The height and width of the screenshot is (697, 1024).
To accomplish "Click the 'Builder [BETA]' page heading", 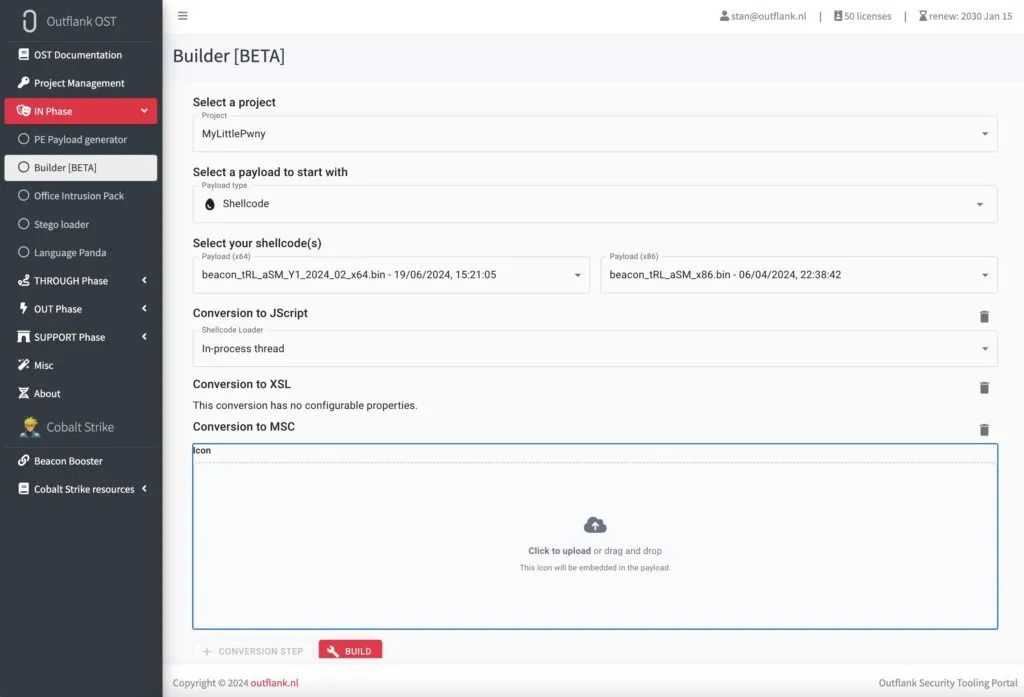I will pos(229,56).
